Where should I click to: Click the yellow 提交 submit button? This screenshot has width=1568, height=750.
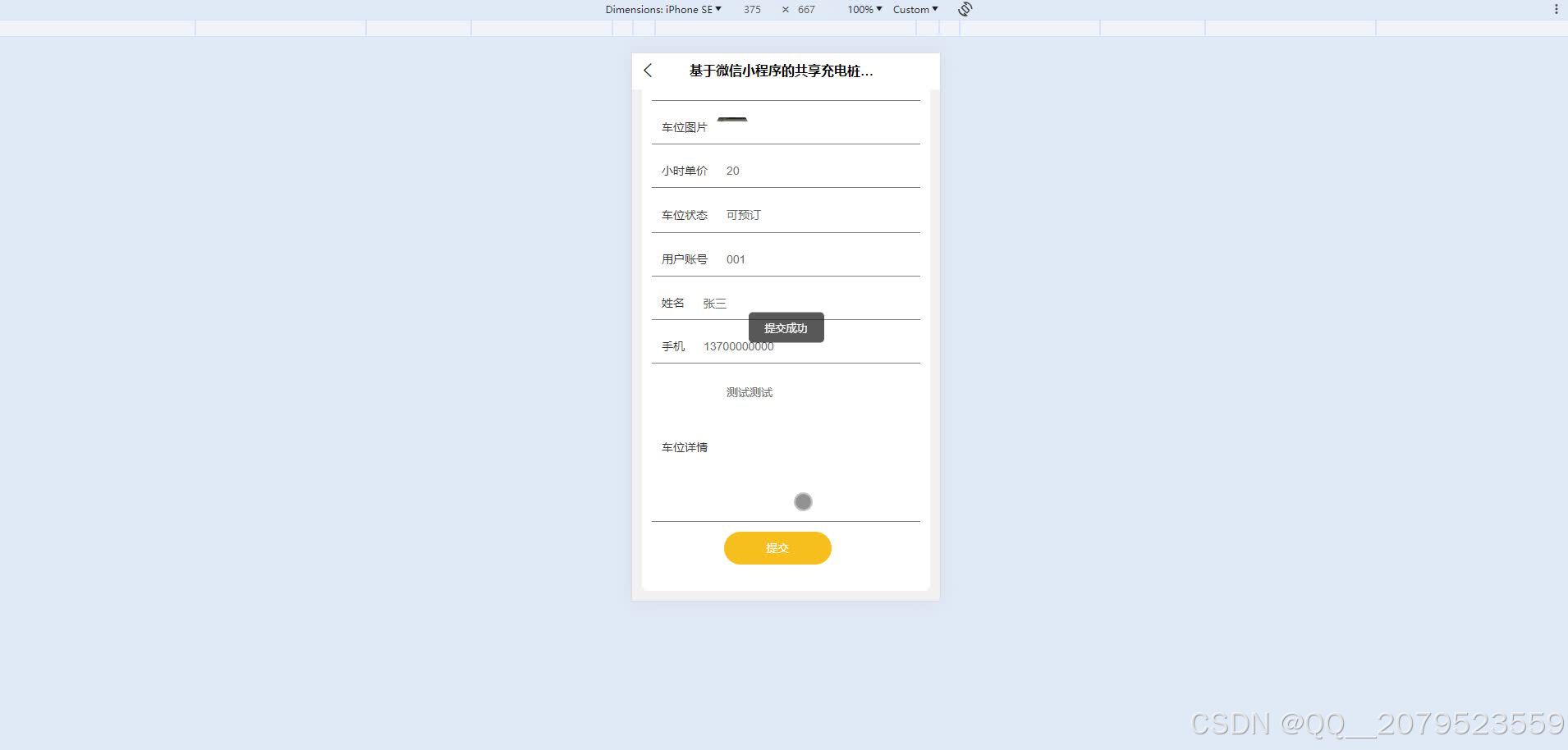point(777,548)
